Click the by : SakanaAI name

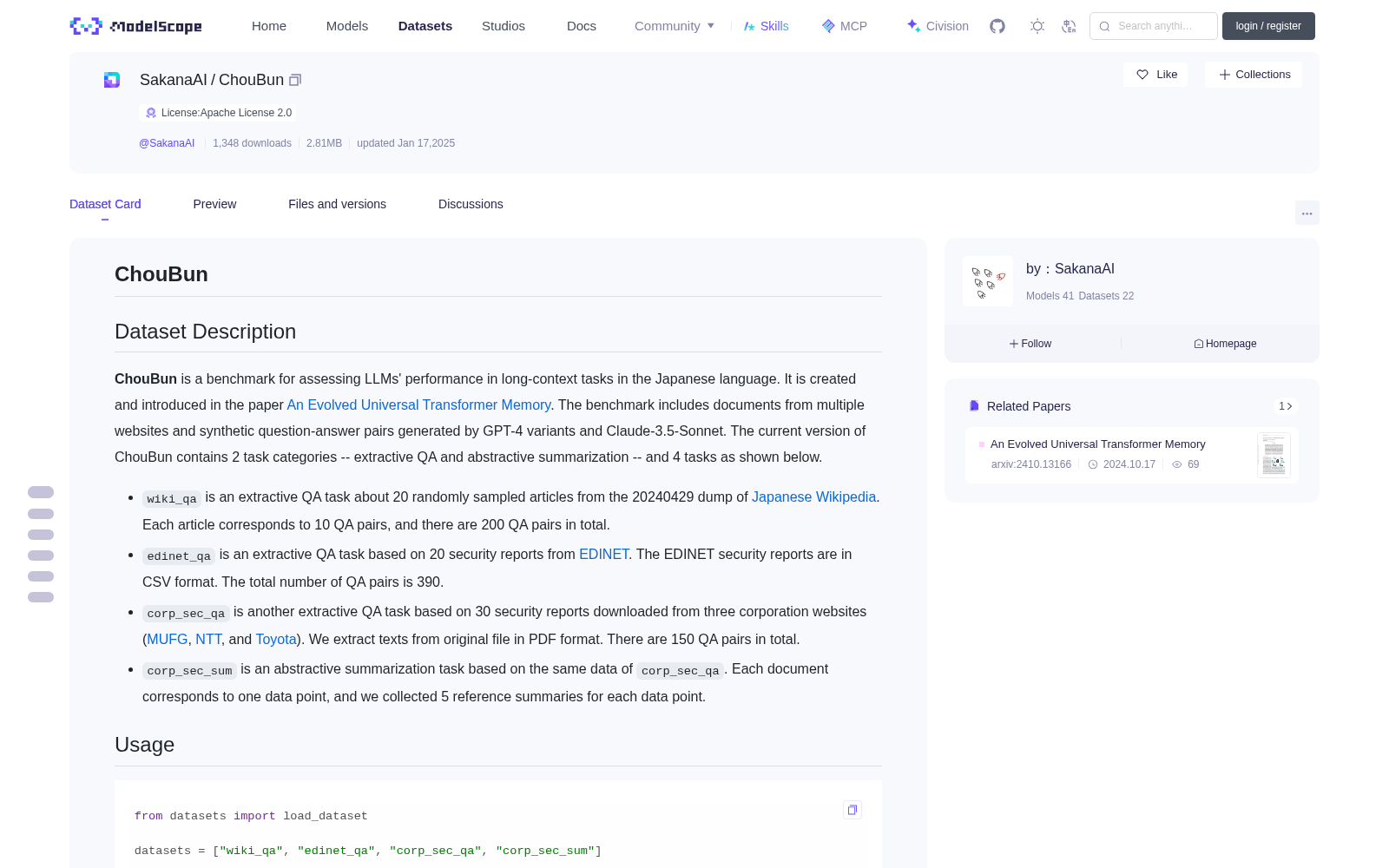[x=1070, y=269]
